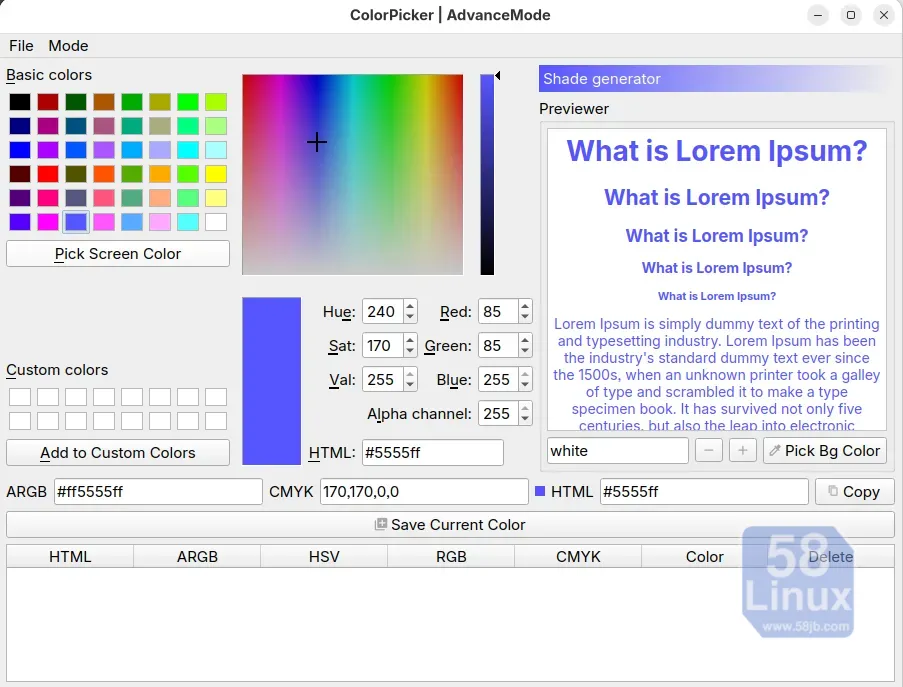Click the brightness value slider strip
Image resolution: width=903 pixels, height=687 pixels.
click(x=487, y=174)
